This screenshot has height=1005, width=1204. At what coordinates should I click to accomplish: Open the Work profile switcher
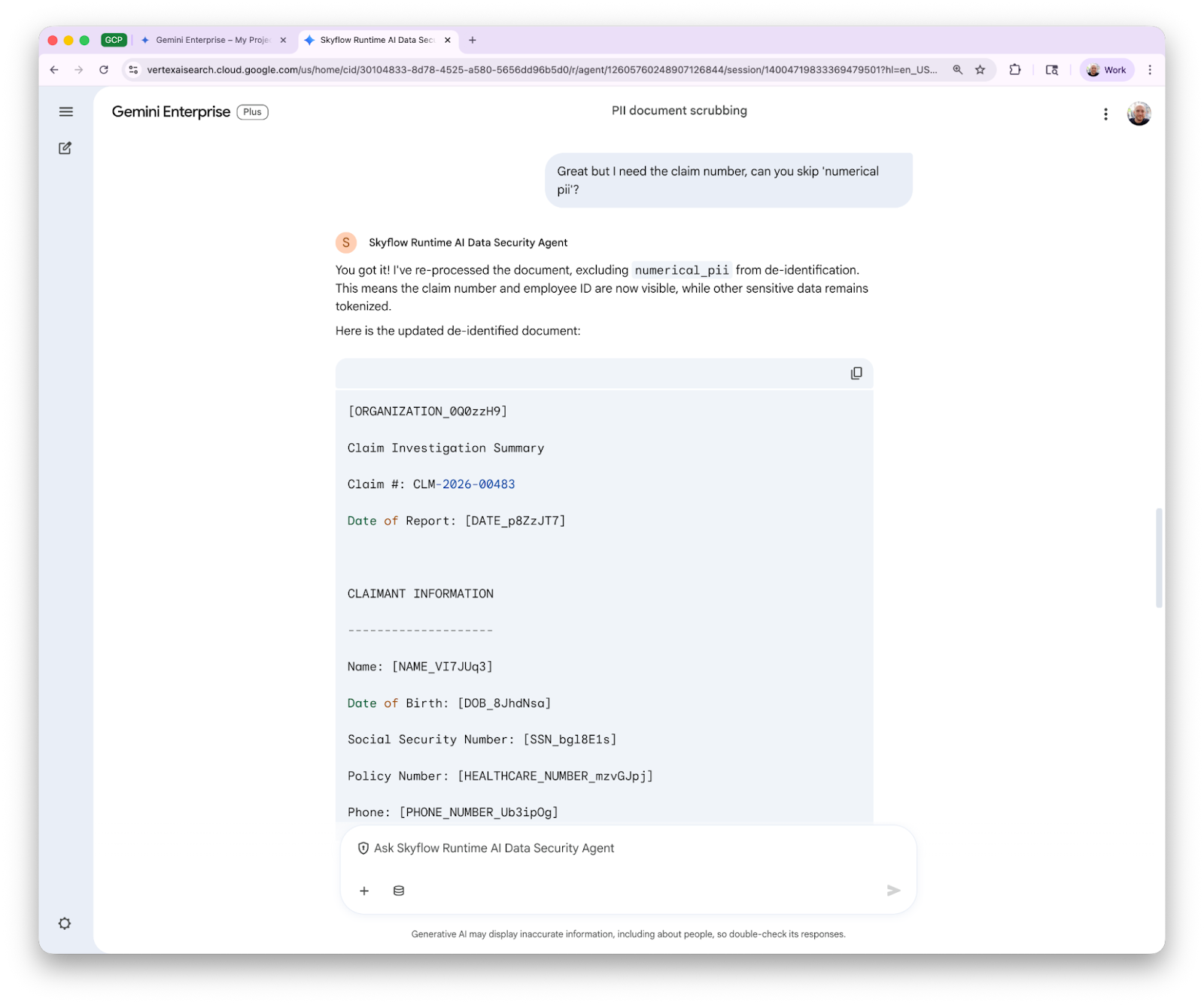point(1106,70)
